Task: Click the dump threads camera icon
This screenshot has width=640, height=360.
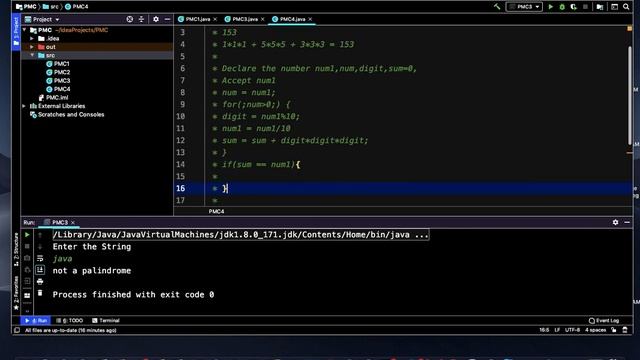Action: 27,258
